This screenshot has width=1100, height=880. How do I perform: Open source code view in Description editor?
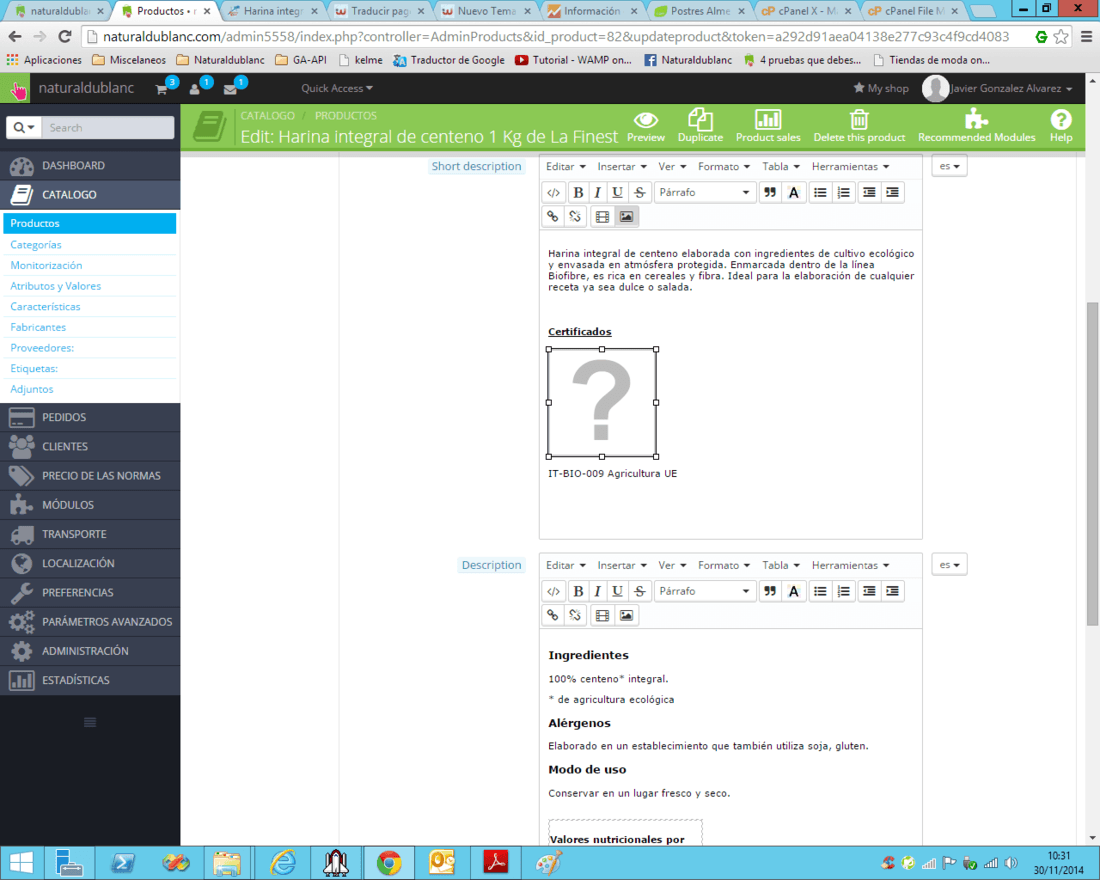click(x=554, y=591)
